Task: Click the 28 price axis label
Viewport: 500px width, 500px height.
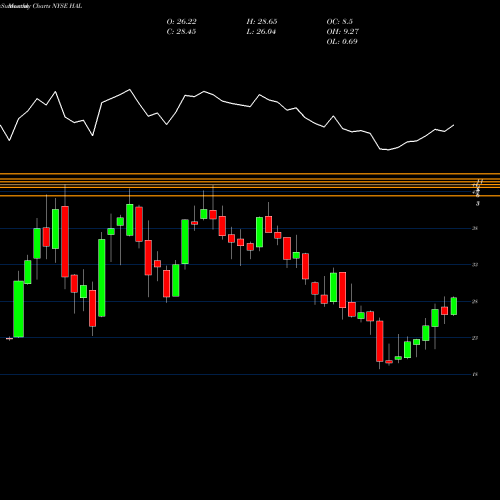Action: (x=475, y=301)
